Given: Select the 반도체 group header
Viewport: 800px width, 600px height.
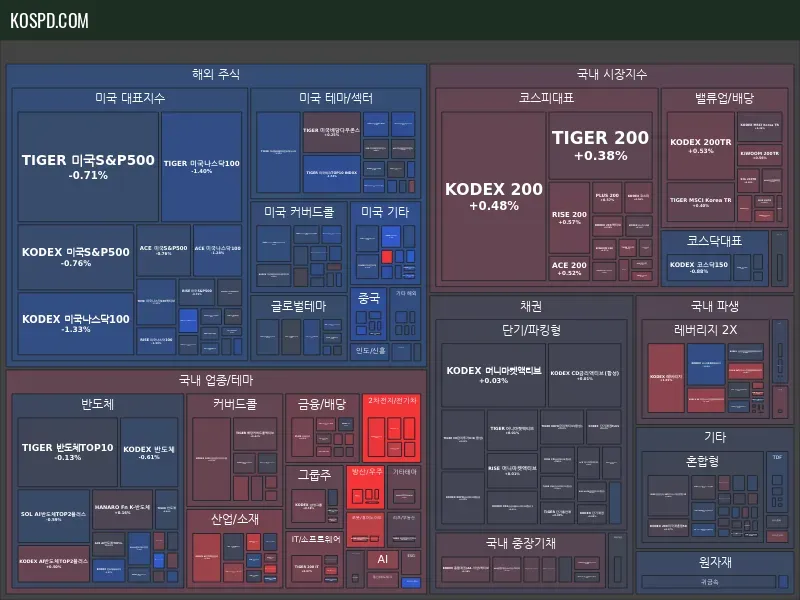Looking at the screenshot, I should pyautogui.click(x=97, y=404).
